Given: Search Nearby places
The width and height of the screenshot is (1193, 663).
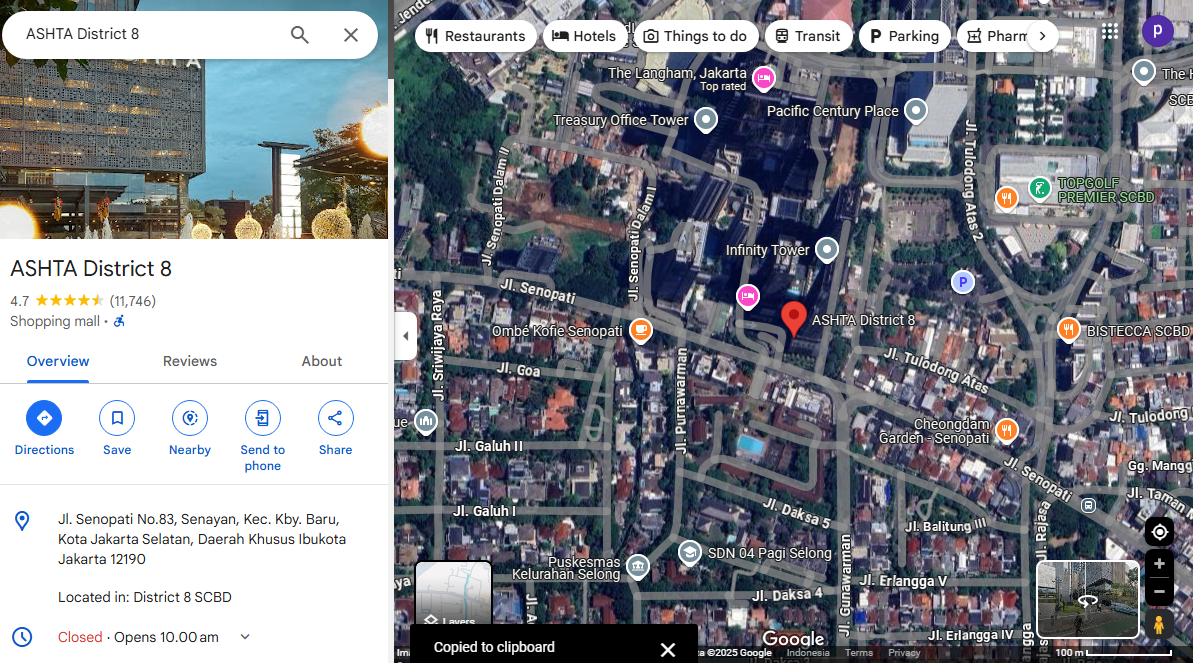Looking at the screenshot, I should (x=190, y=429).
